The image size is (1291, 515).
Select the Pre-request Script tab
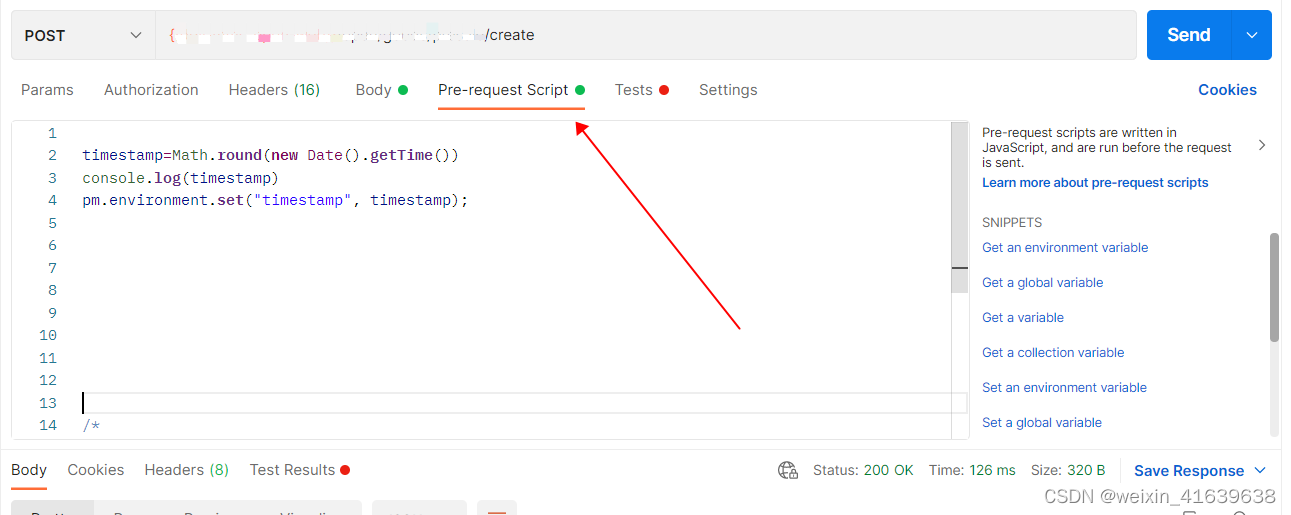(x=511, y=90)
